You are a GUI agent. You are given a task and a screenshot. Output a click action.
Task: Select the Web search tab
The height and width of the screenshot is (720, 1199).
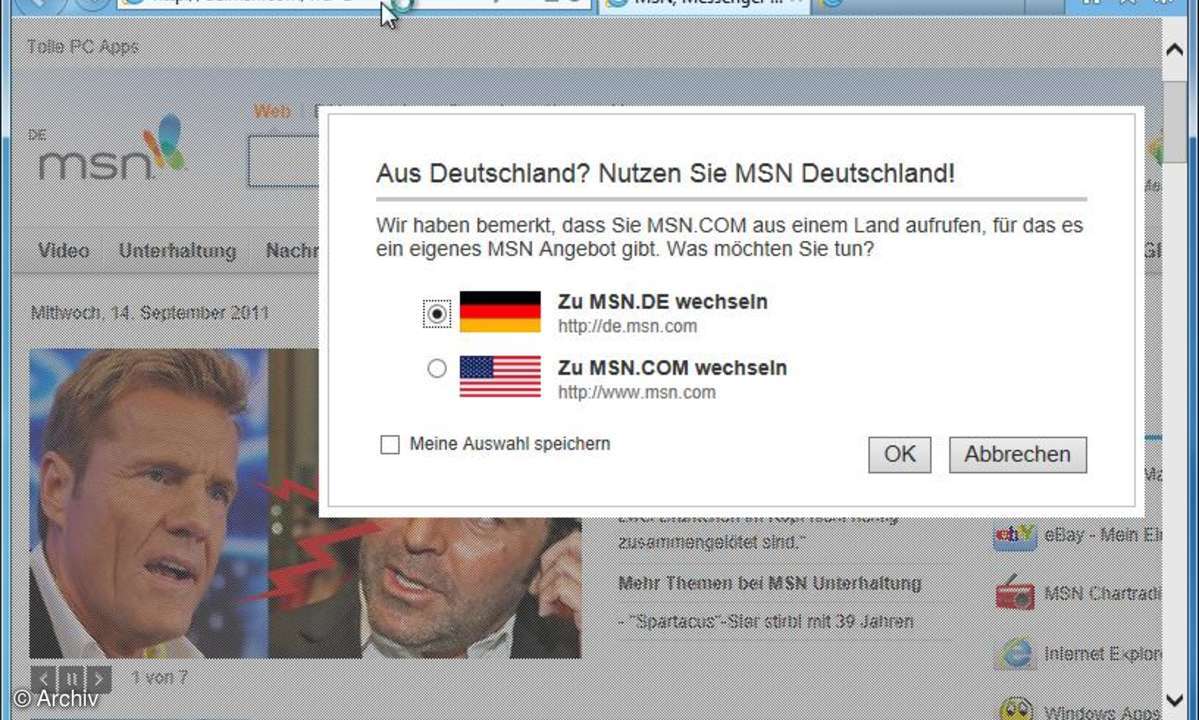272,112
